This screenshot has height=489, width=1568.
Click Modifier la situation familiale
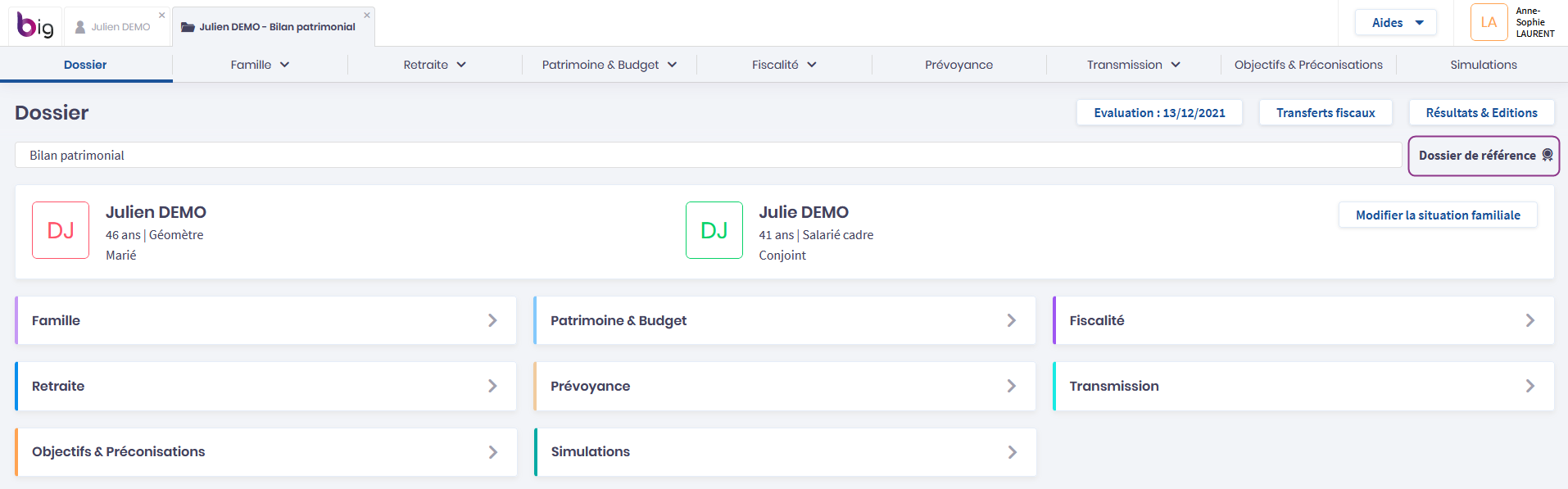pyautogui.click(x=1438, y=215)
